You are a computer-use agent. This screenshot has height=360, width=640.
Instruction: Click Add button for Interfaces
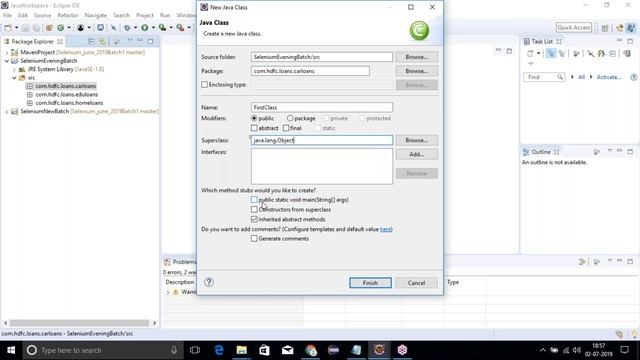(x=416, y=154)
